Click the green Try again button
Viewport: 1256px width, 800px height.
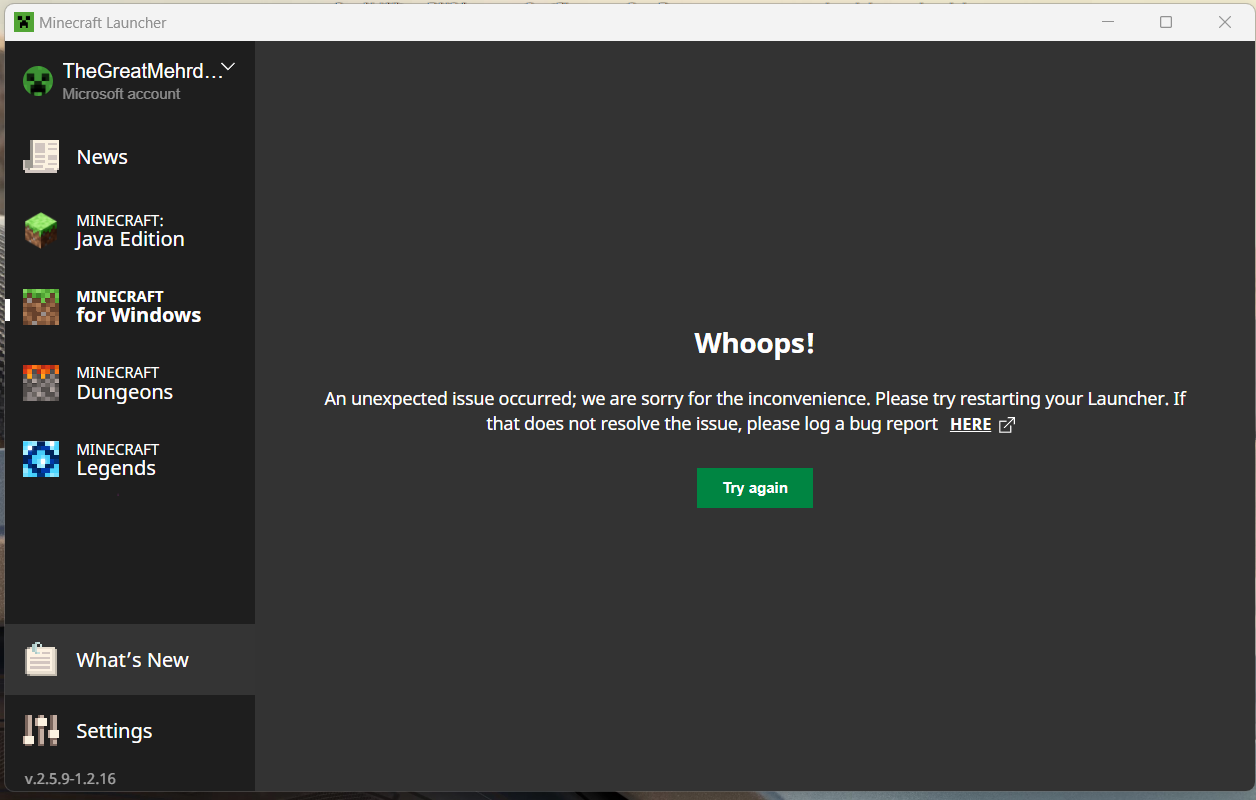click(x=755, y=488)
